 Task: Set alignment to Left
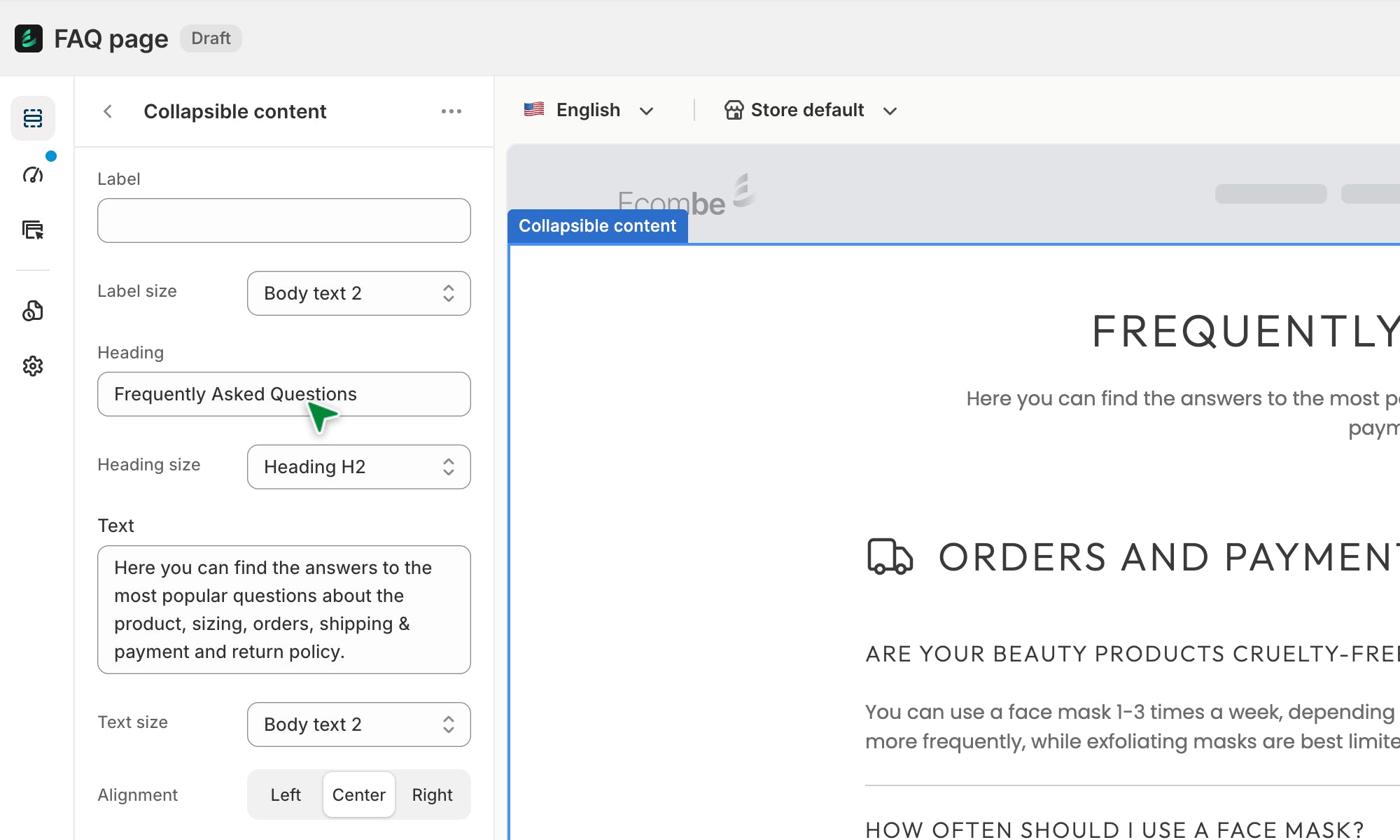coord(286,794)
